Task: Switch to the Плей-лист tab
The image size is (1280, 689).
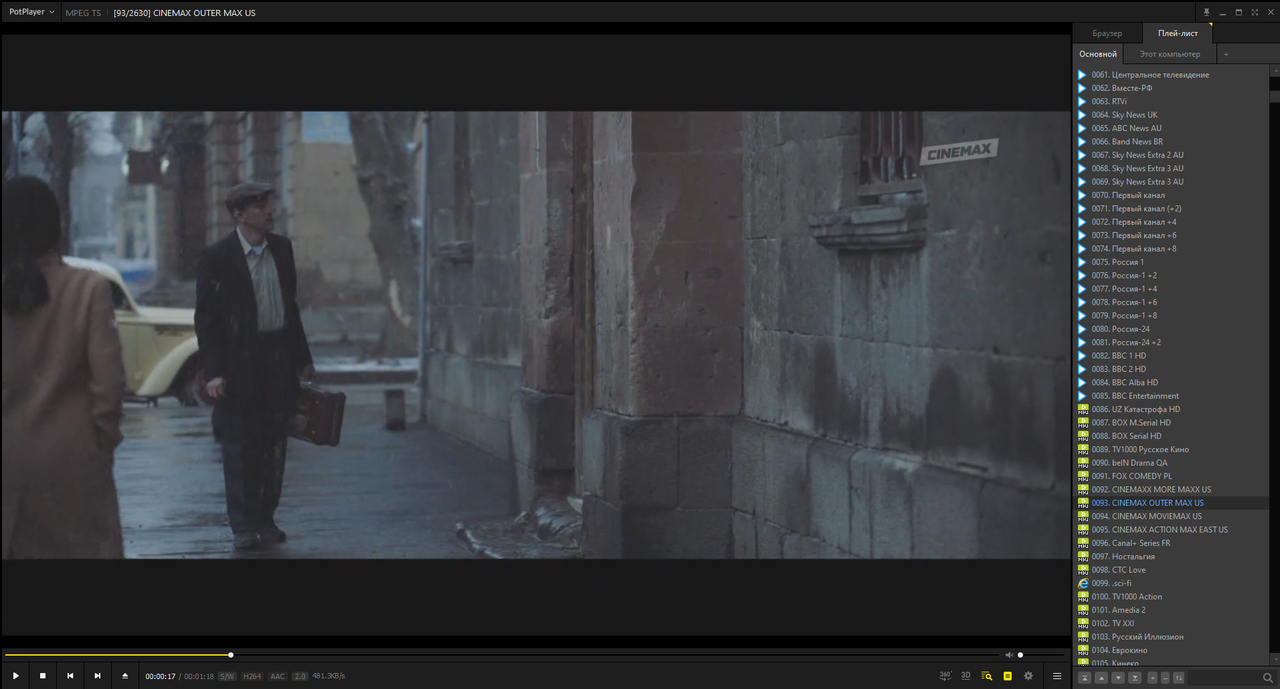Action: (x=1178, y=34)
